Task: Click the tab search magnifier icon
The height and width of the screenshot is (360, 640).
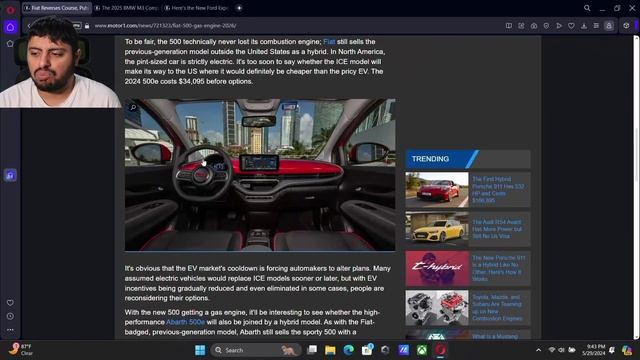Action: click(587, 8)
